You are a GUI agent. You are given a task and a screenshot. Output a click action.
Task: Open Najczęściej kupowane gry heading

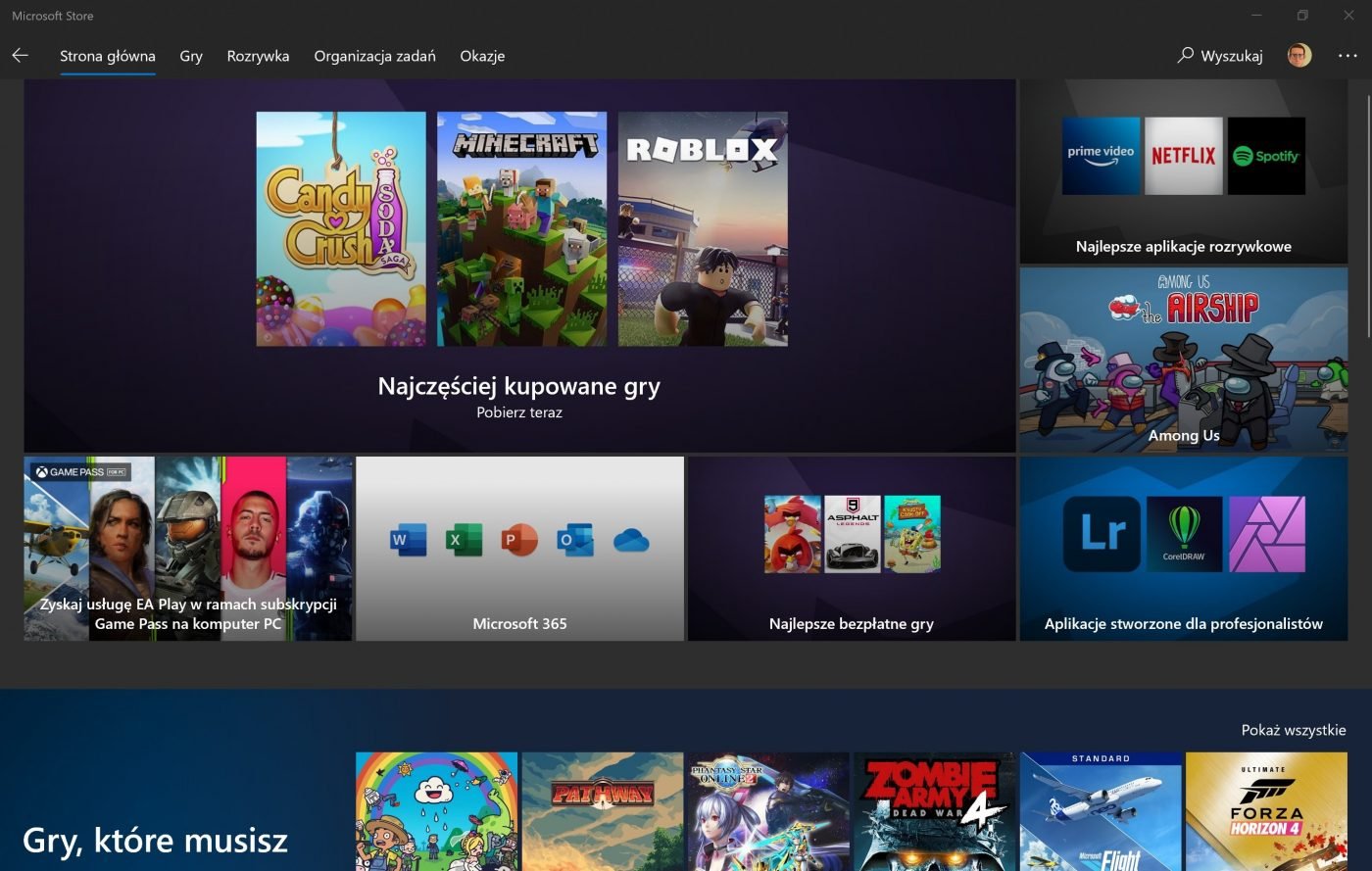519,386
